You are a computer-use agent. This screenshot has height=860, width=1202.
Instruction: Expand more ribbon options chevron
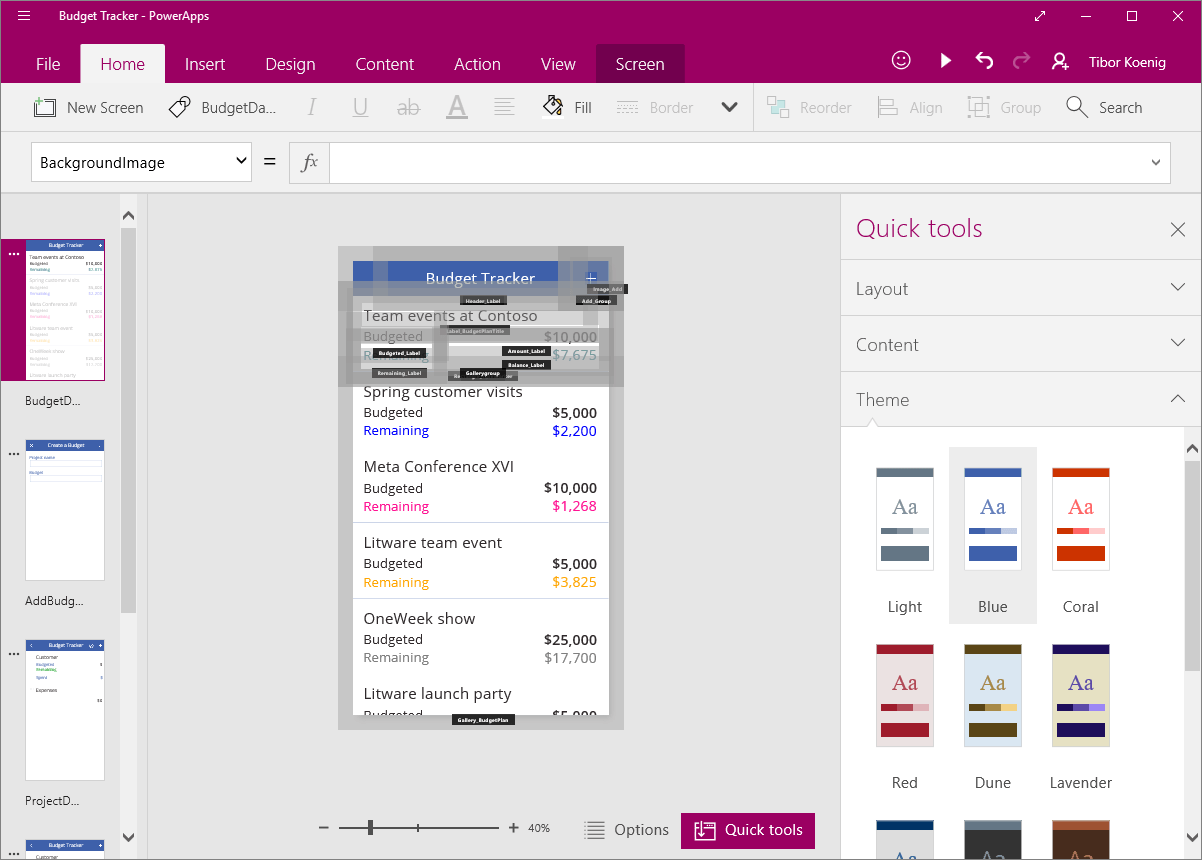[x=730, y=107]
